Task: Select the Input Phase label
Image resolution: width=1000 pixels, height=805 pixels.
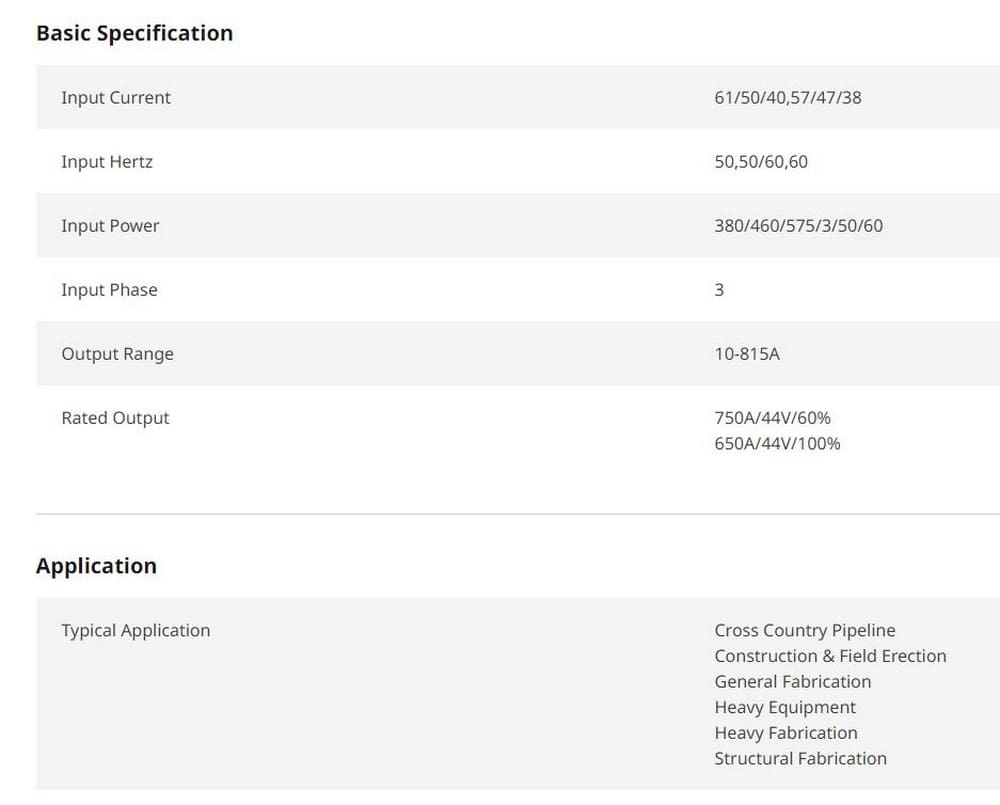Action: point(109,290)
